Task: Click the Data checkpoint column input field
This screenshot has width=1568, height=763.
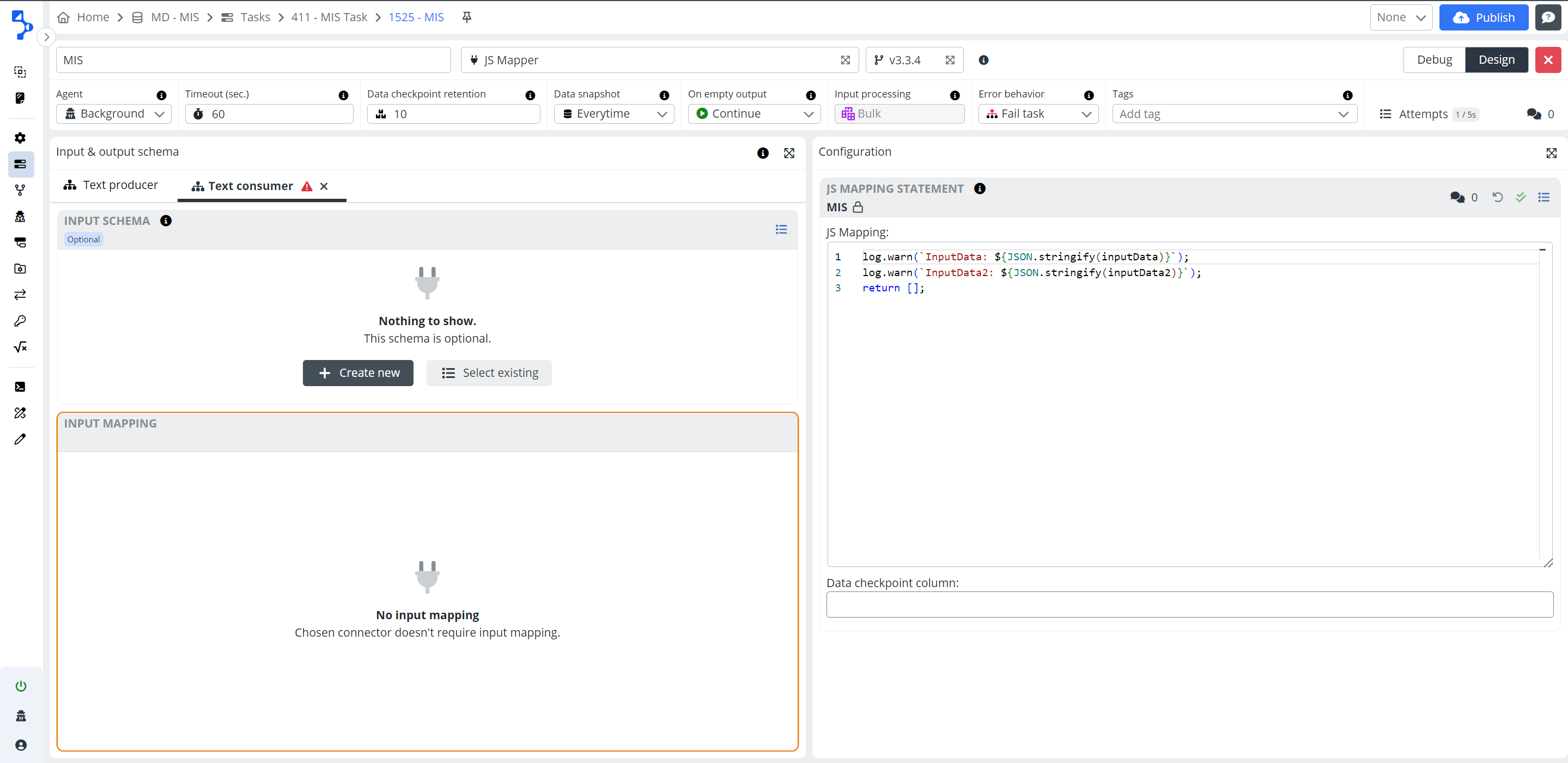Action: [1189, 604]
